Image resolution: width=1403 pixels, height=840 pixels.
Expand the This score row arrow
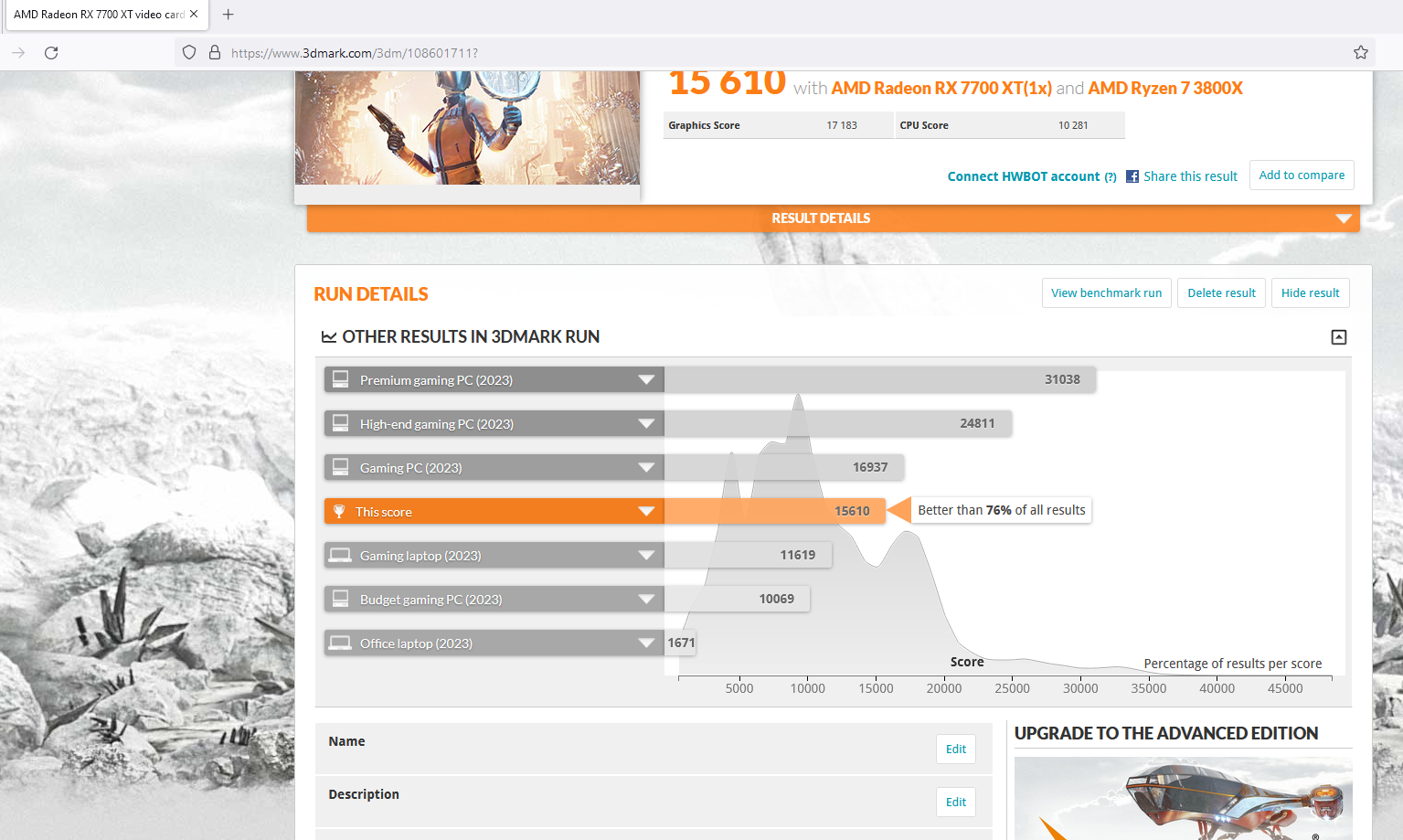coord(646,511)
